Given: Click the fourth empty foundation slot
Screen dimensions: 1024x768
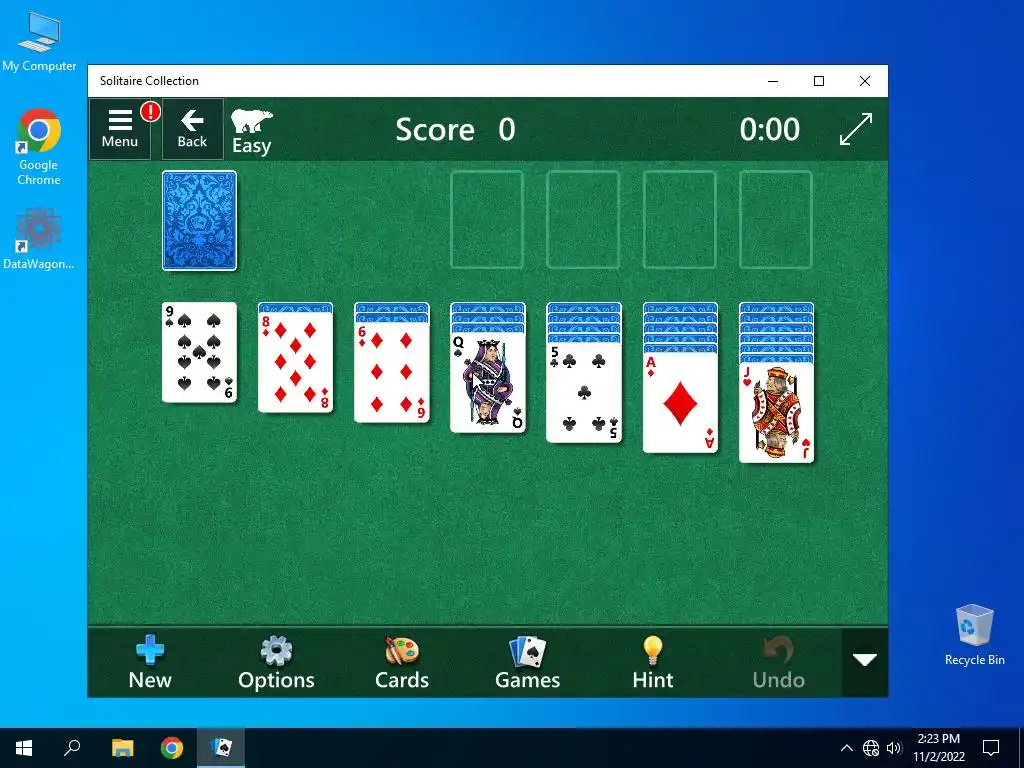Looking at the screenshot, I should (x=776, y=220).
